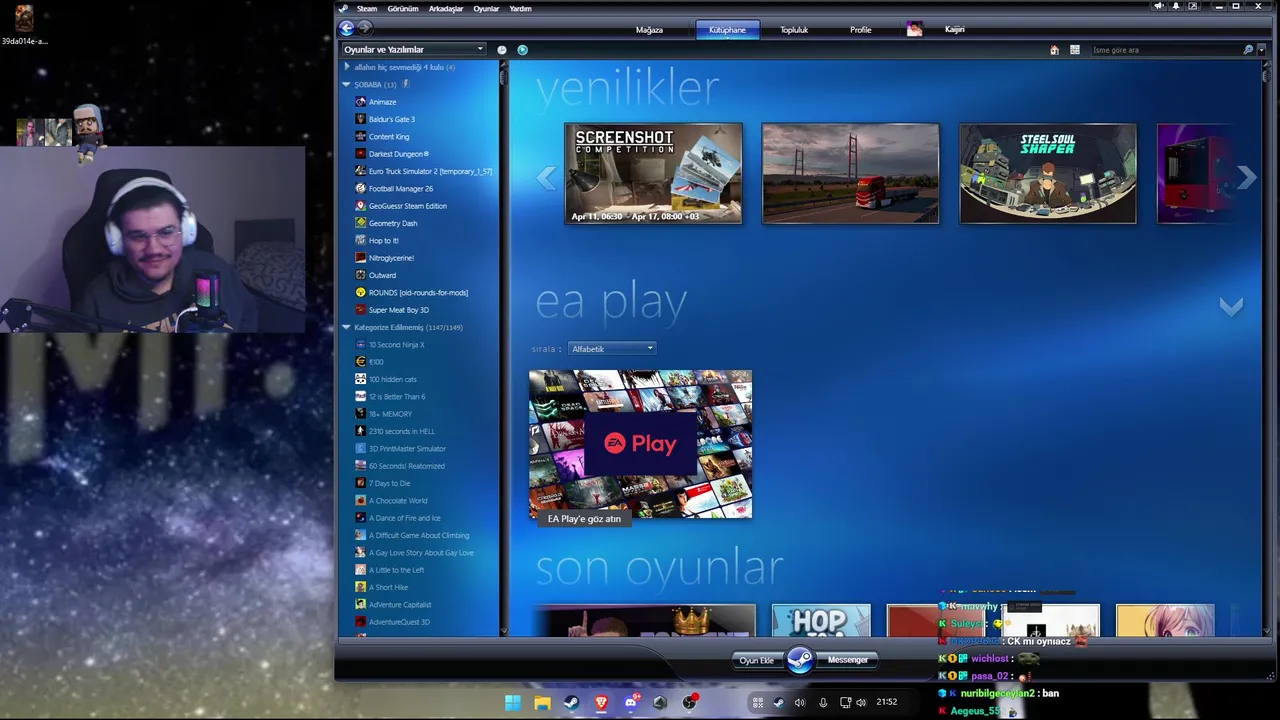The image size is (1280, 720).
Task: Click the recent-activity clock filter icon
Action: (502, 49)
